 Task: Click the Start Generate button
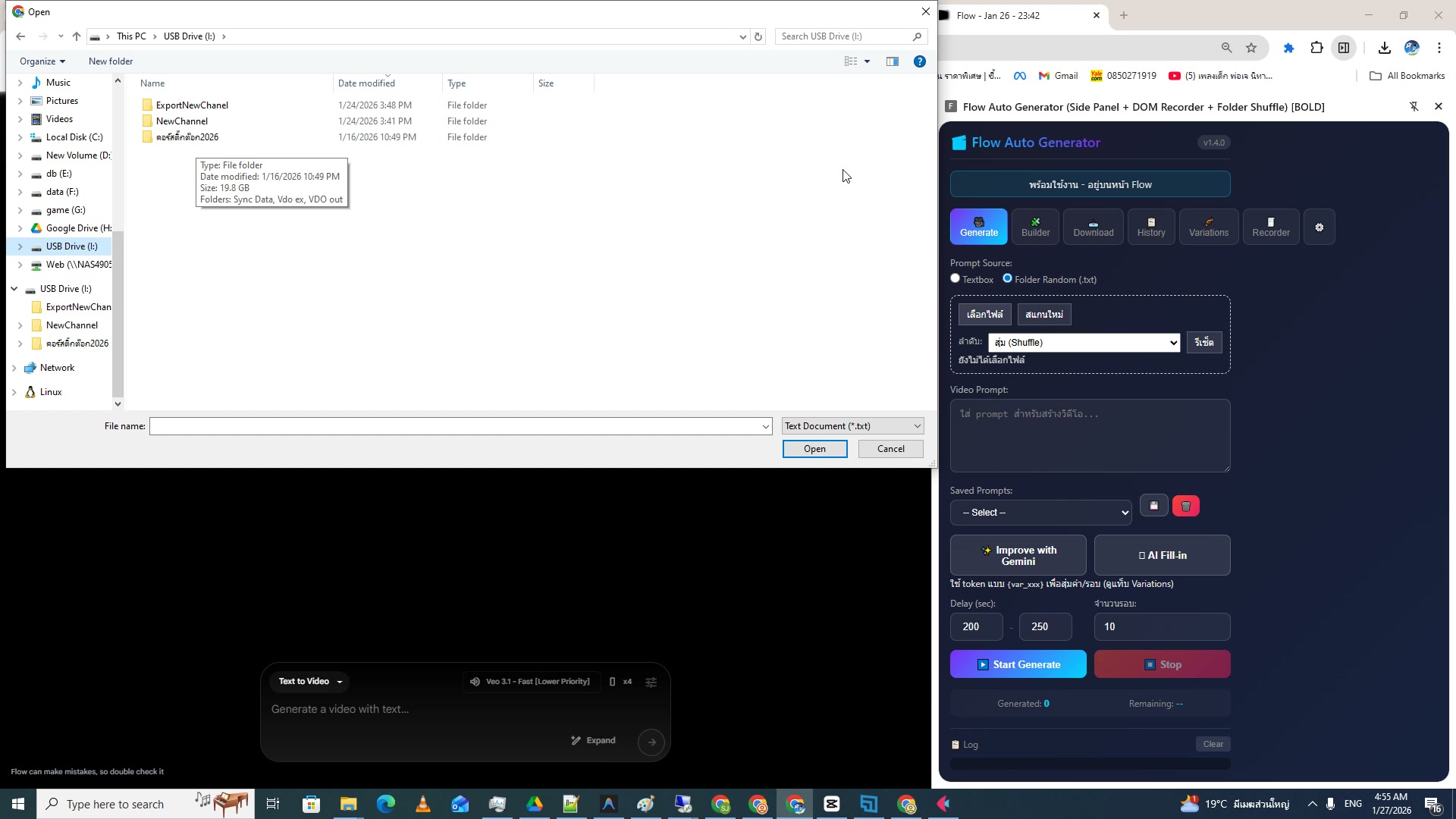(1018, 664)
